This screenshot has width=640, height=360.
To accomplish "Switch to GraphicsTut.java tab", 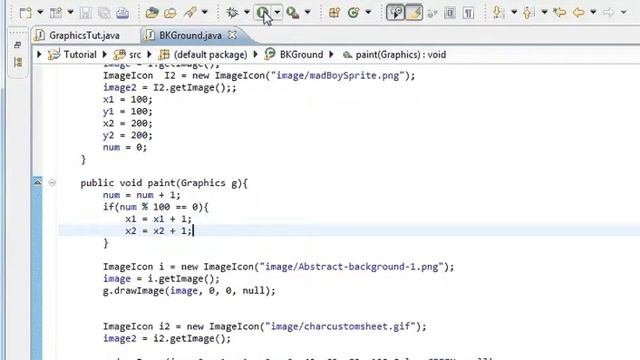I will (x=84, y=36).
